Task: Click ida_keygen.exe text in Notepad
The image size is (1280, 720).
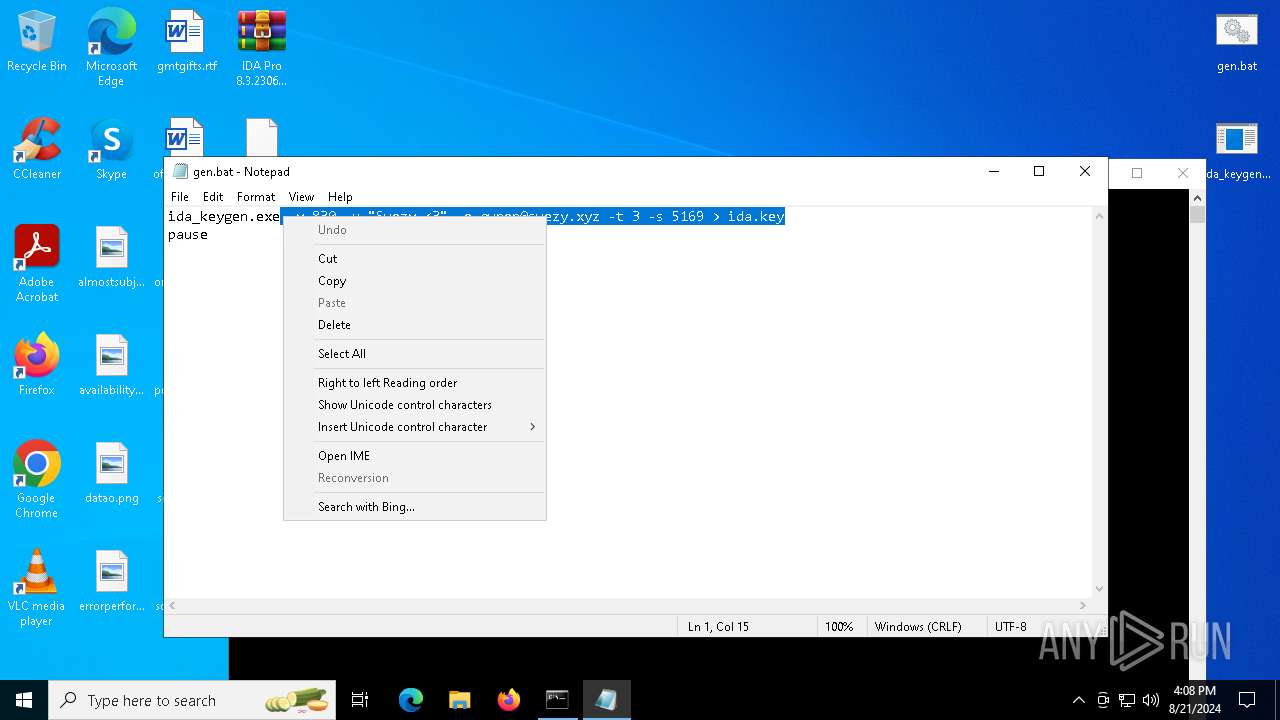Action: (x=224, y=217)
